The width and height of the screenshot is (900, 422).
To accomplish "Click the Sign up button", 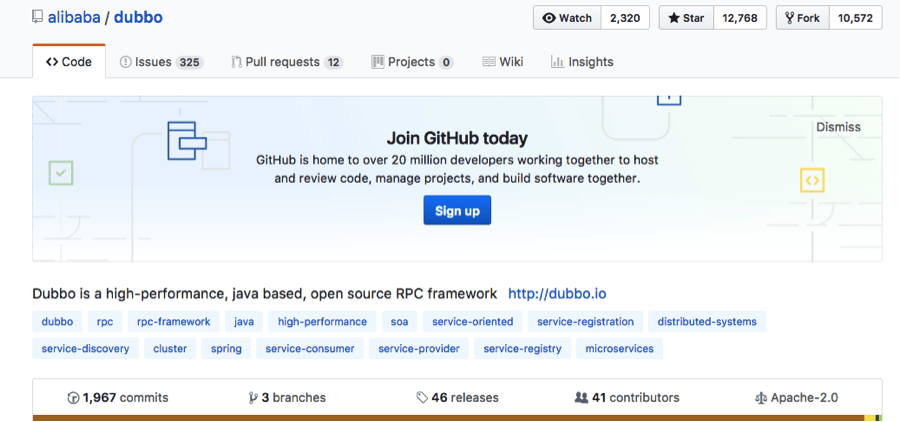I will (457, 211).
